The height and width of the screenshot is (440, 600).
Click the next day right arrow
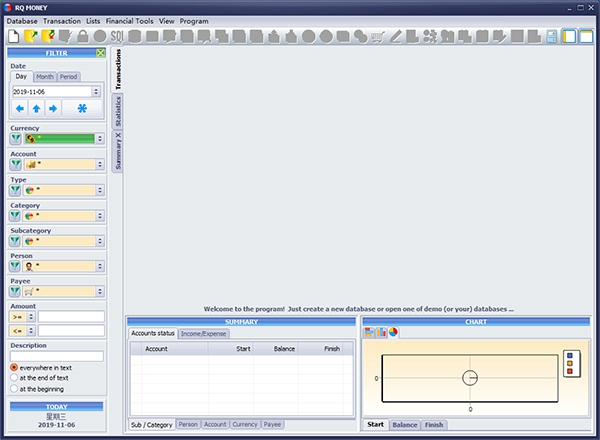pos(52,107)
